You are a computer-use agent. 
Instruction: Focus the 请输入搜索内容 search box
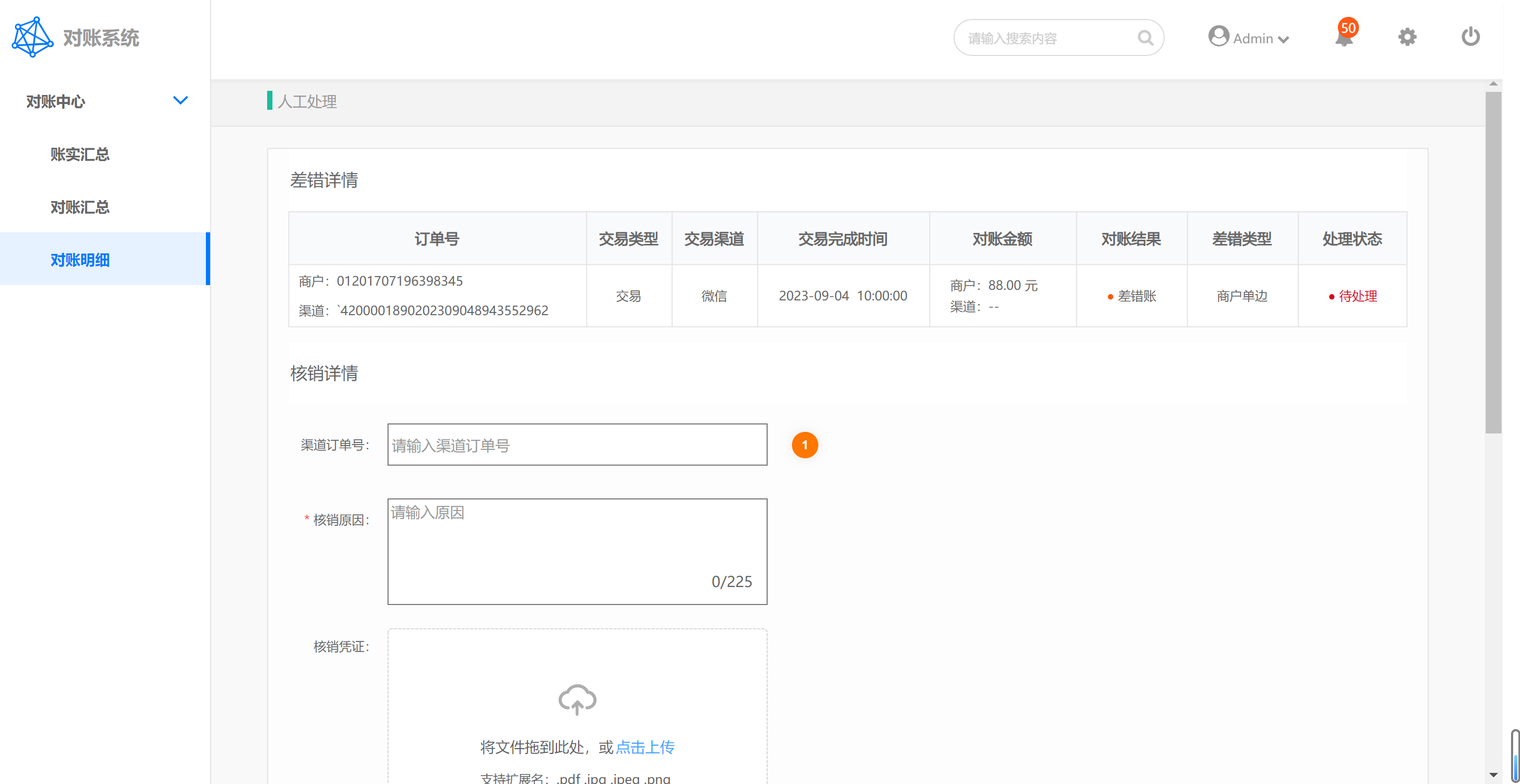[1059, 38]
